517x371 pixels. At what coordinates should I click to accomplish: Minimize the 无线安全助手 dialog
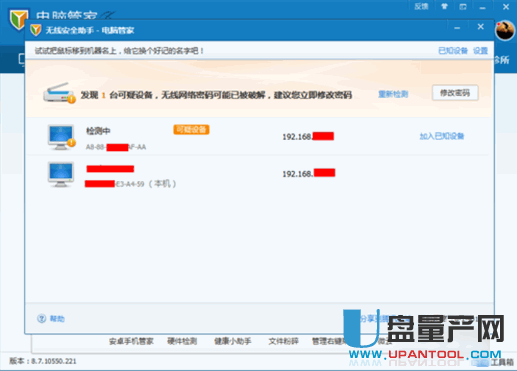pos(457,28)
